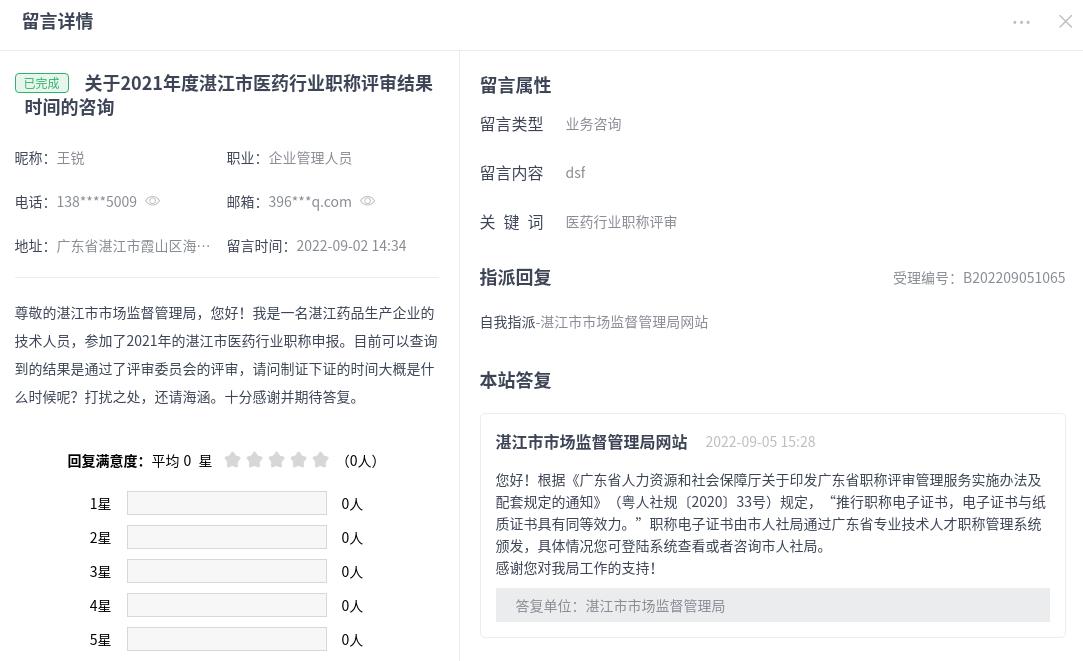Click the 5星 rating bar

(x=227, y=640)
